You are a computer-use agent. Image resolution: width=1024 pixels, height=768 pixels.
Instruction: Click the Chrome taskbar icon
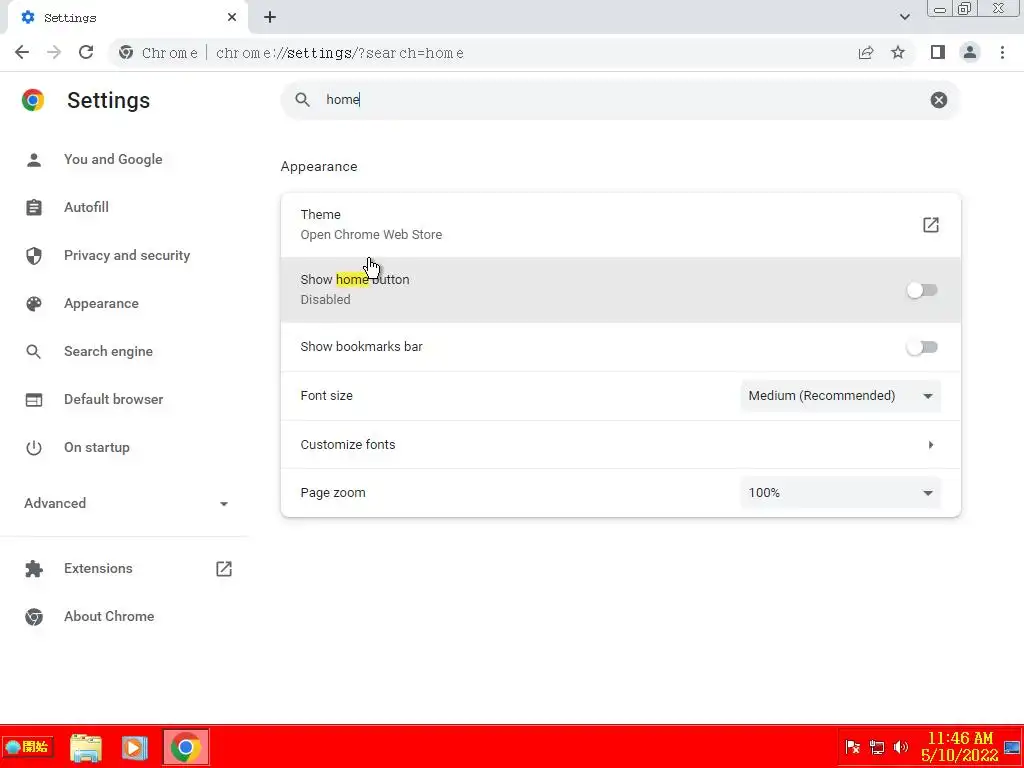point(185,747)
